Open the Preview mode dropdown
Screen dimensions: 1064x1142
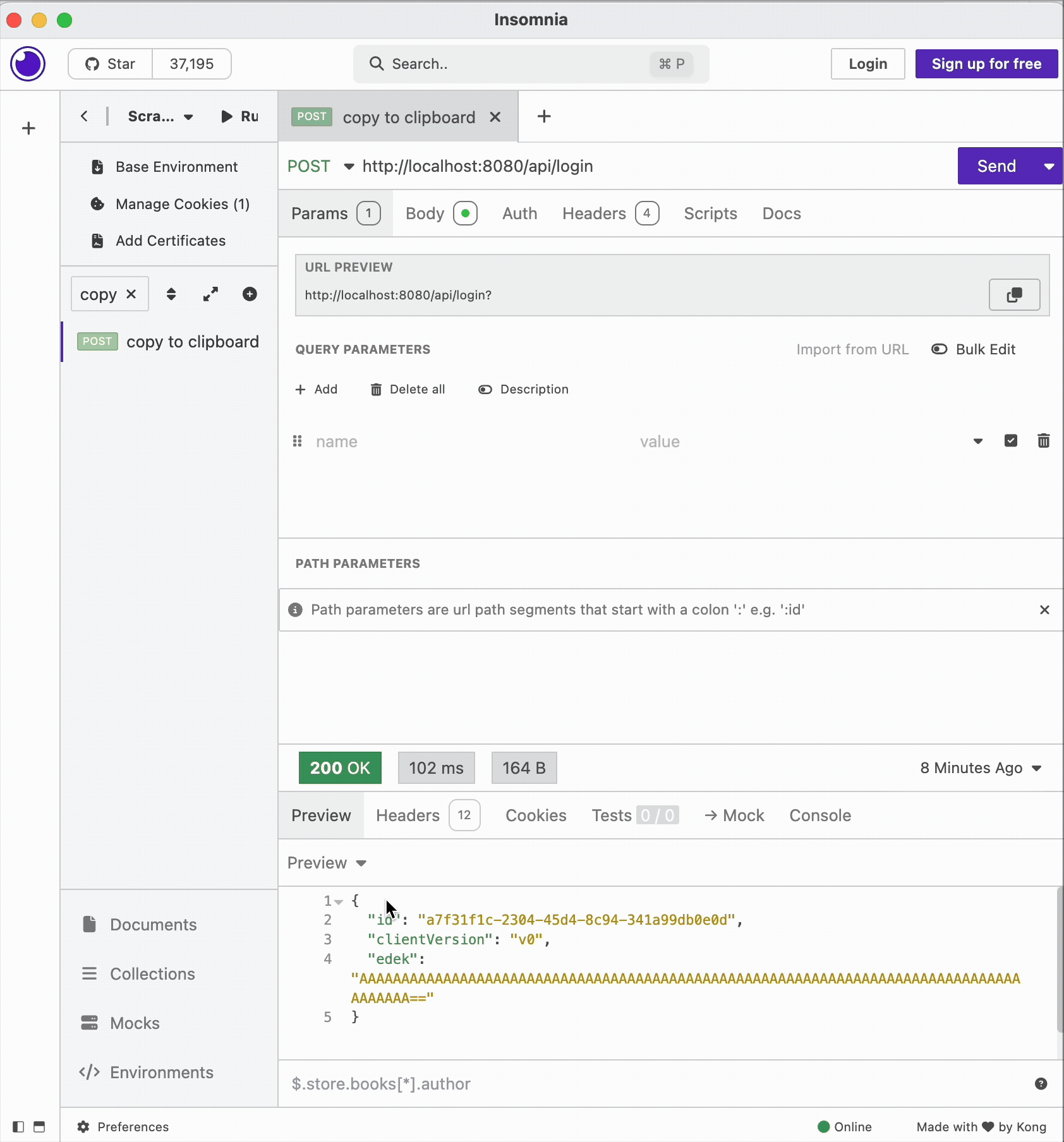click(x=327, y=863)
